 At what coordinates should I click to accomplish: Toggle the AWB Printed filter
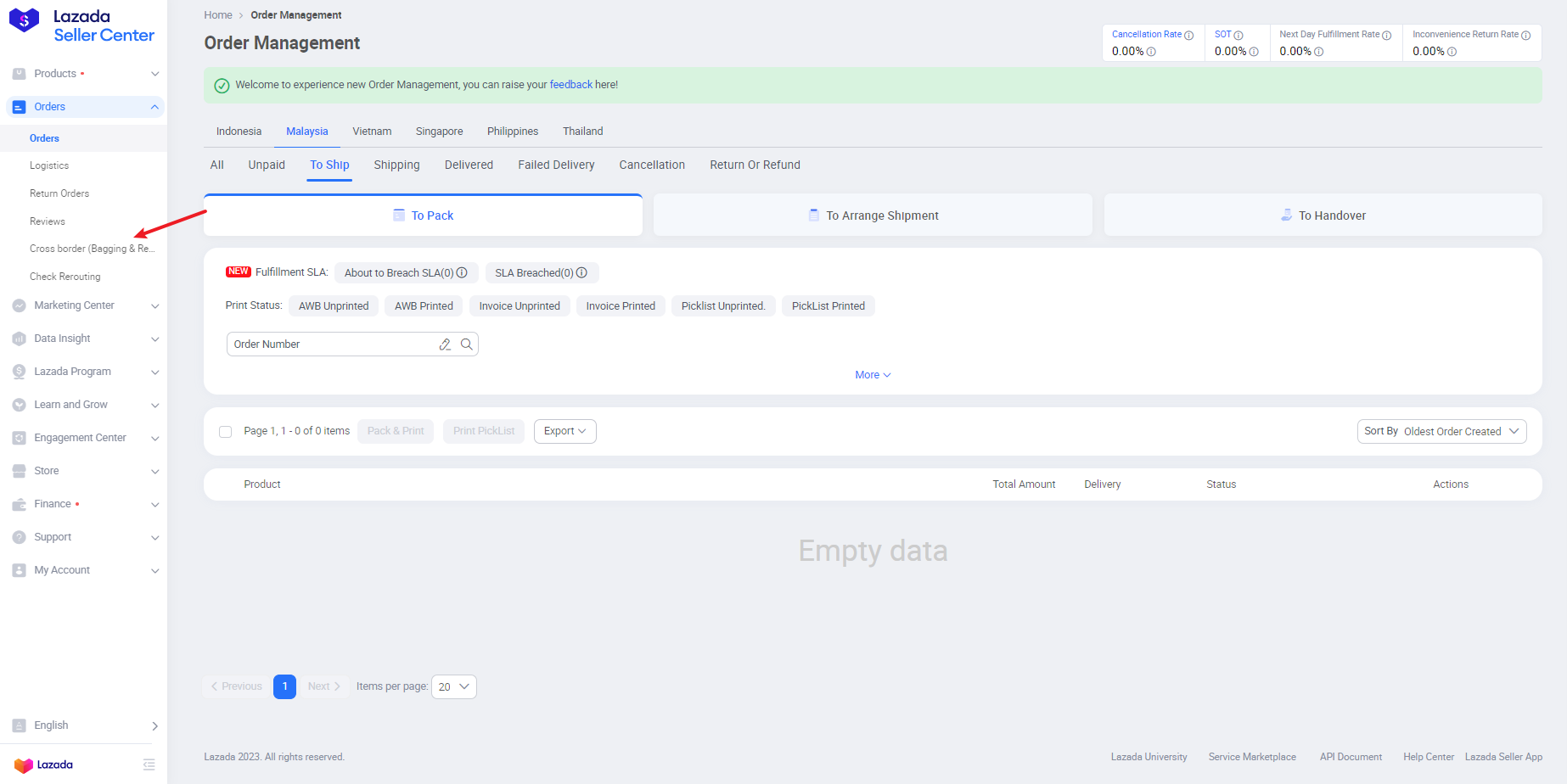424,306
